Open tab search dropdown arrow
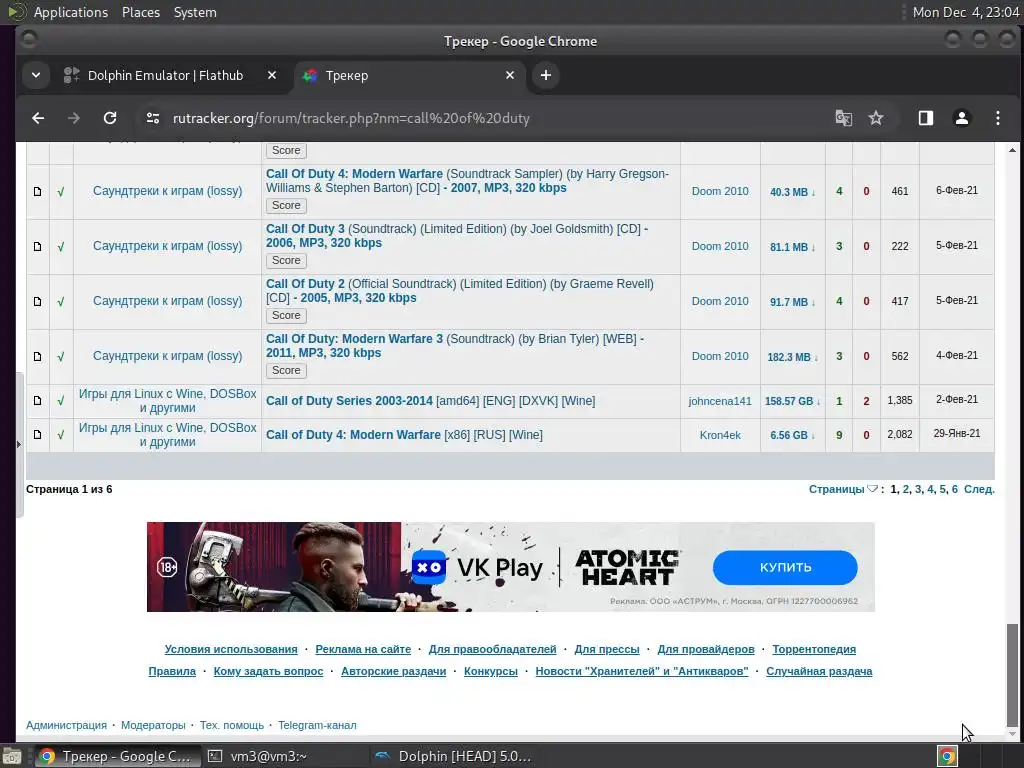The width and height of the screenshot is (1024, 768). pos(36,75)
